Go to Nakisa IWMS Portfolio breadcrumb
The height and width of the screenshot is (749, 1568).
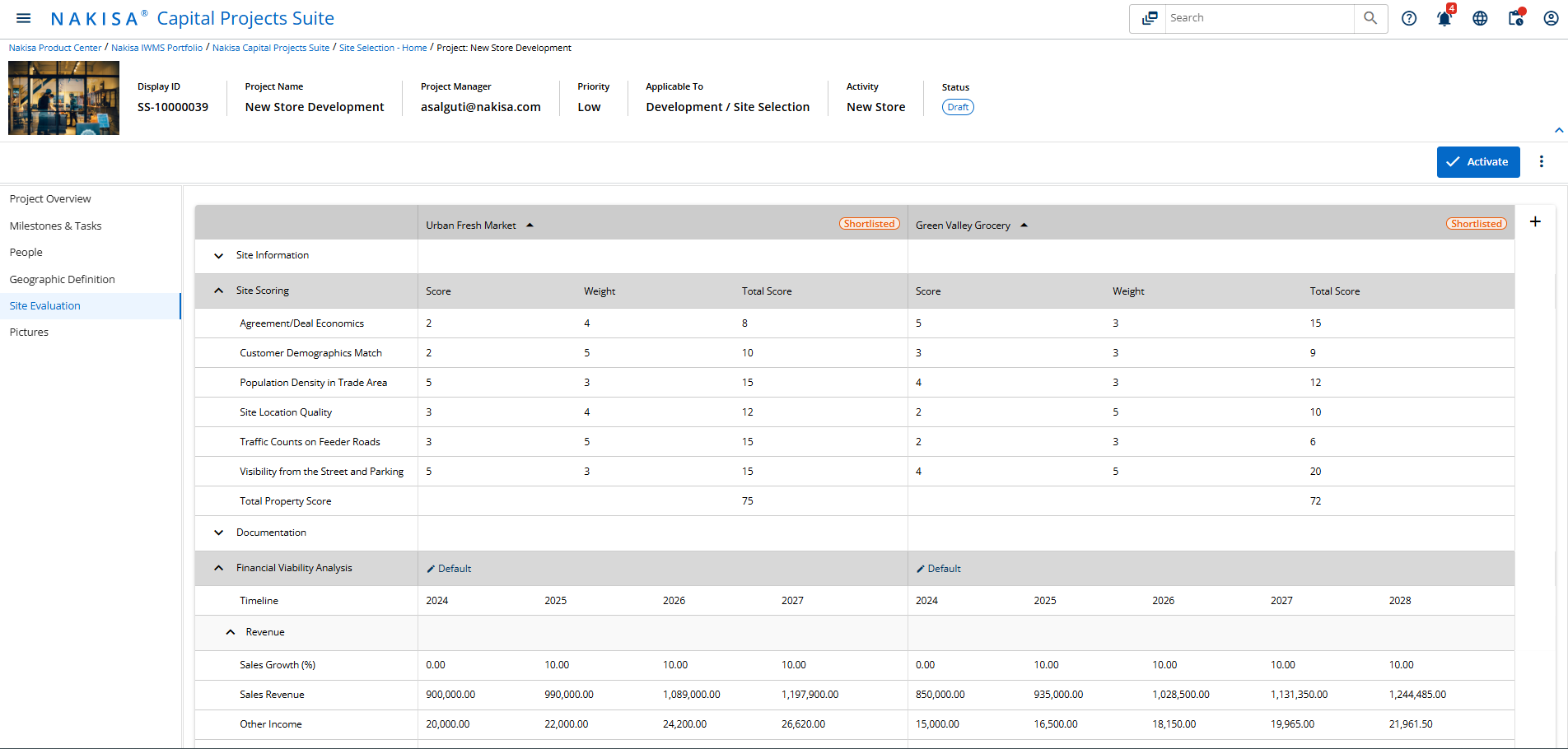tap(156, 48)
